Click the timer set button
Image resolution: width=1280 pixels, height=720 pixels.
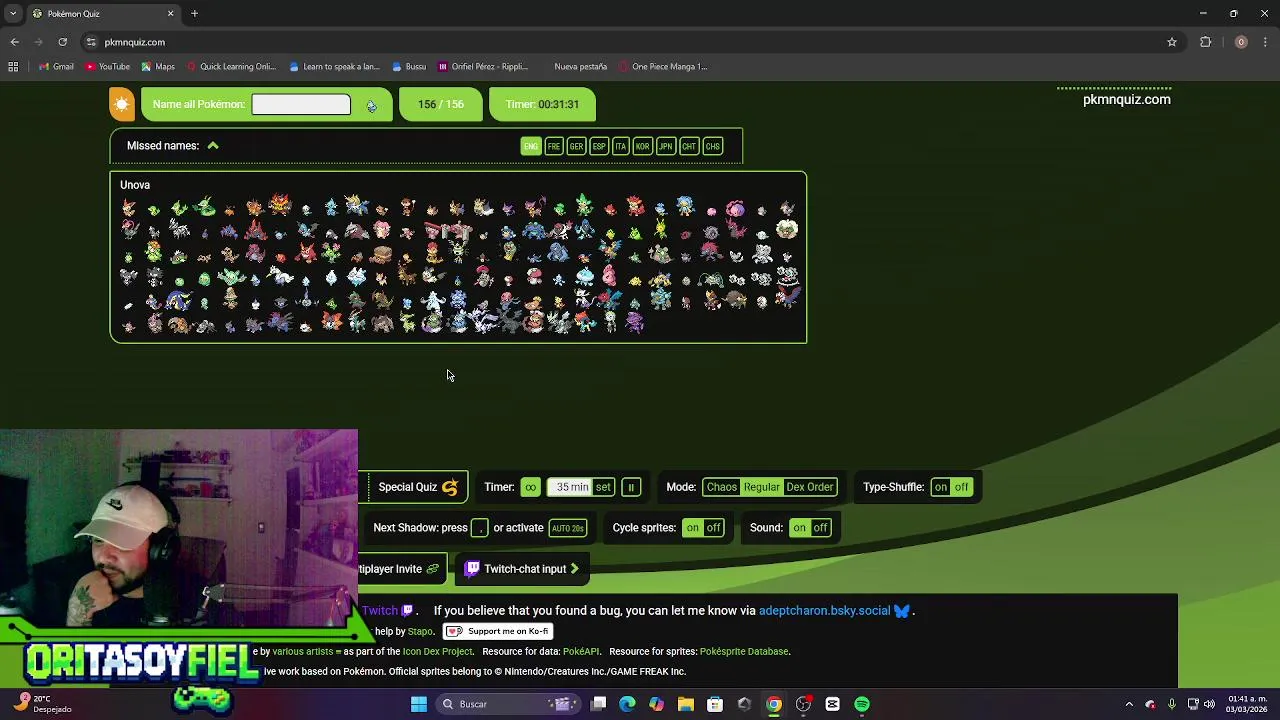click(x=603, y=487)
